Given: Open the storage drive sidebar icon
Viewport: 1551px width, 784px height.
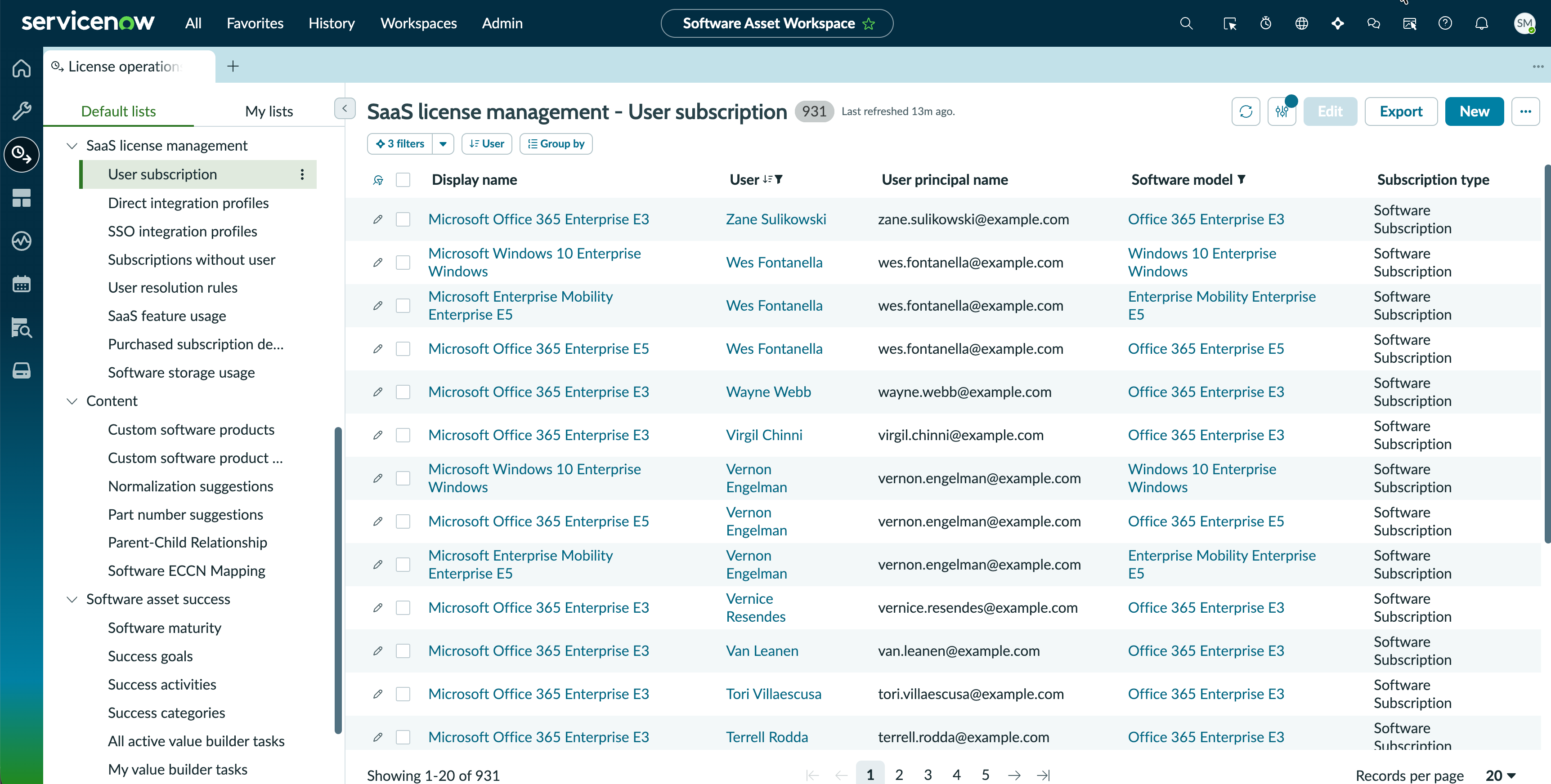Looking at the screenshot, I should click(22, 370).
